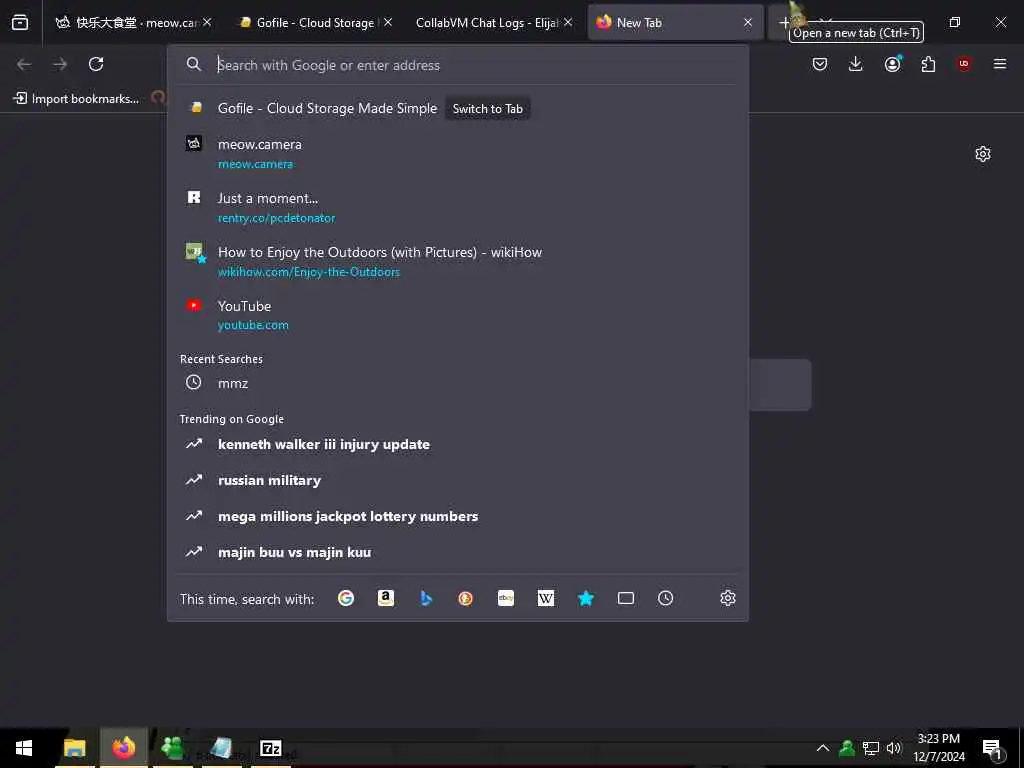Image resolution: width=1024 pixels, height=768 pixels.
Task: Search History using the clock icon
Action: pyautogui.click(x=665, y=598)
